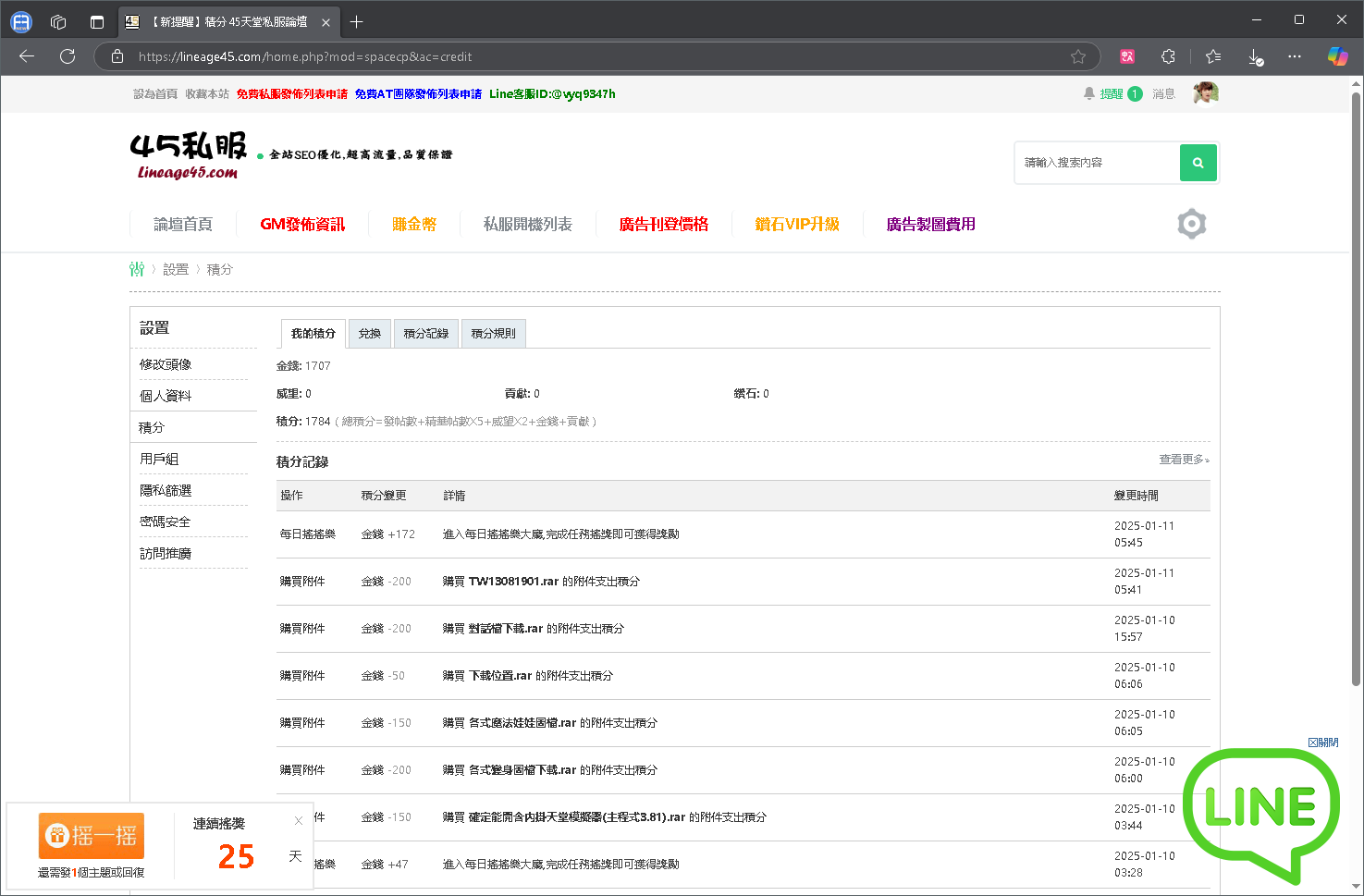Open 用戶組 in settings sidebar
The height and width of the screenshot is (896, 1364).
pyautogui.click(x=159, y=459)
